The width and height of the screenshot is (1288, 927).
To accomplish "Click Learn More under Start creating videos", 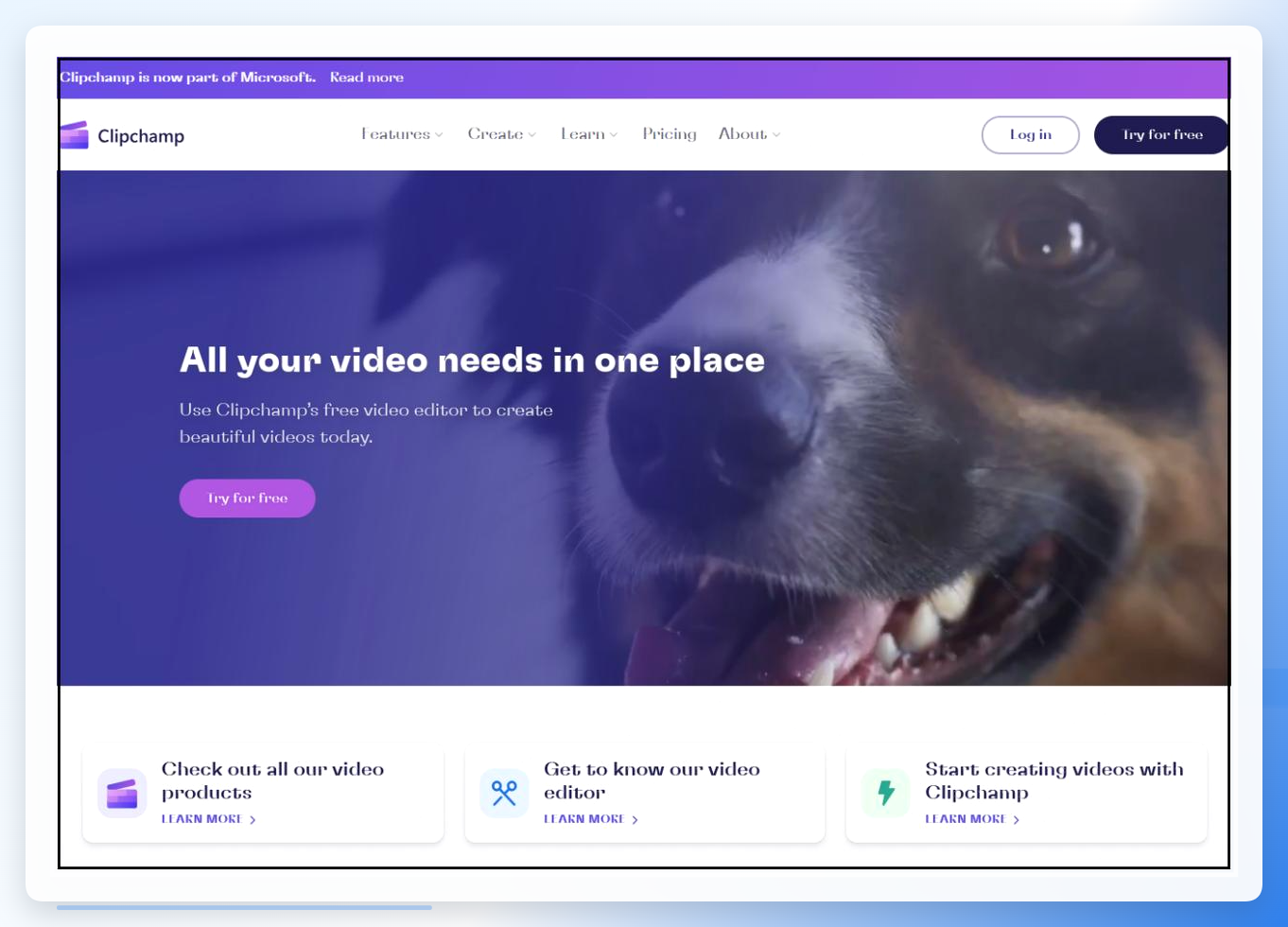I will [972, 819].
